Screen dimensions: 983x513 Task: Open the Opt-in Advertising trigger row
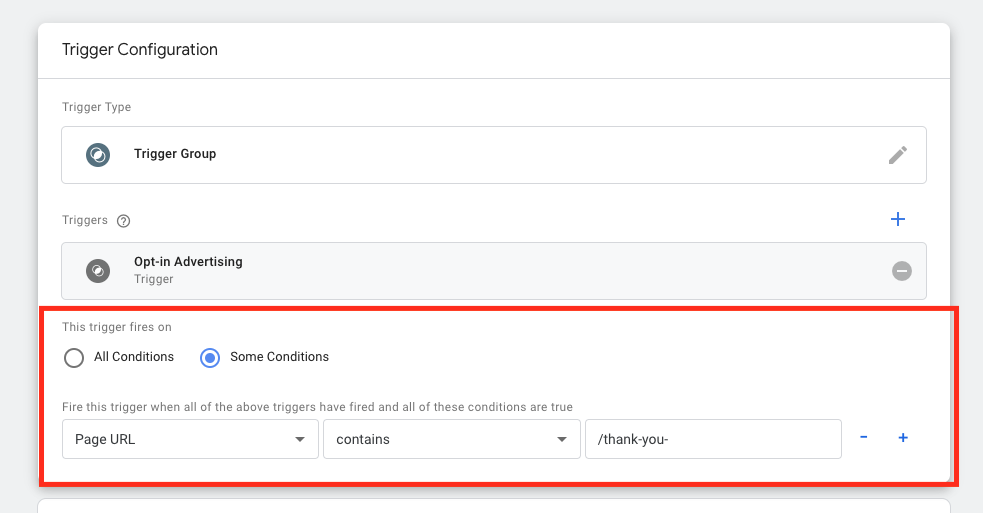coord(494,271)
